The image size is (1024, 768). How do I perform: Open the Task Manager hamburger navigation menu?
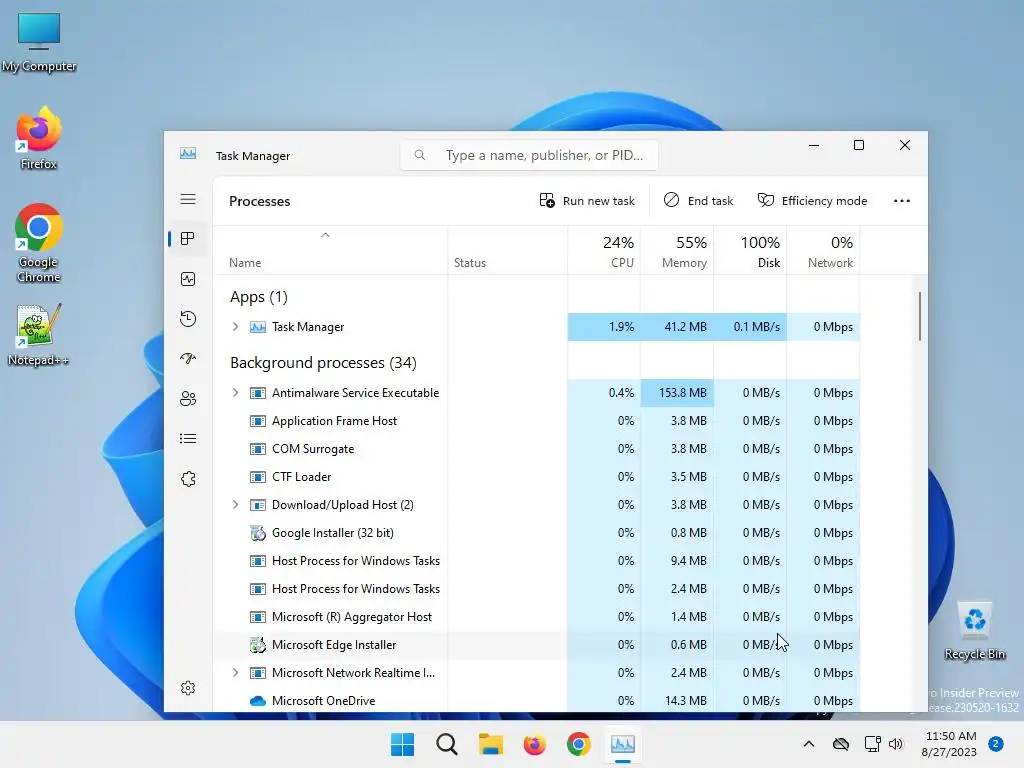pyautogui.click(x=188, y=199)
